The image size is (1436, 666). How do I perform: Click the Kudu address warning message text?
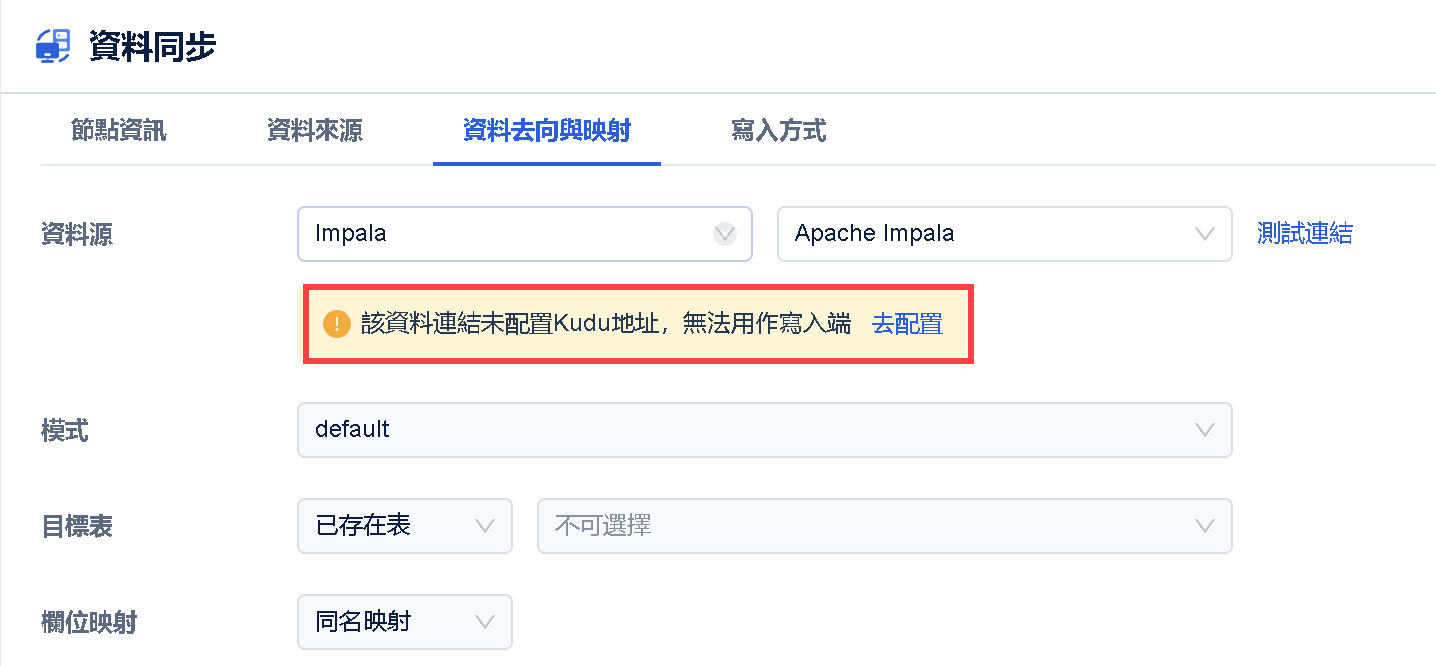[x=606, y=324]
